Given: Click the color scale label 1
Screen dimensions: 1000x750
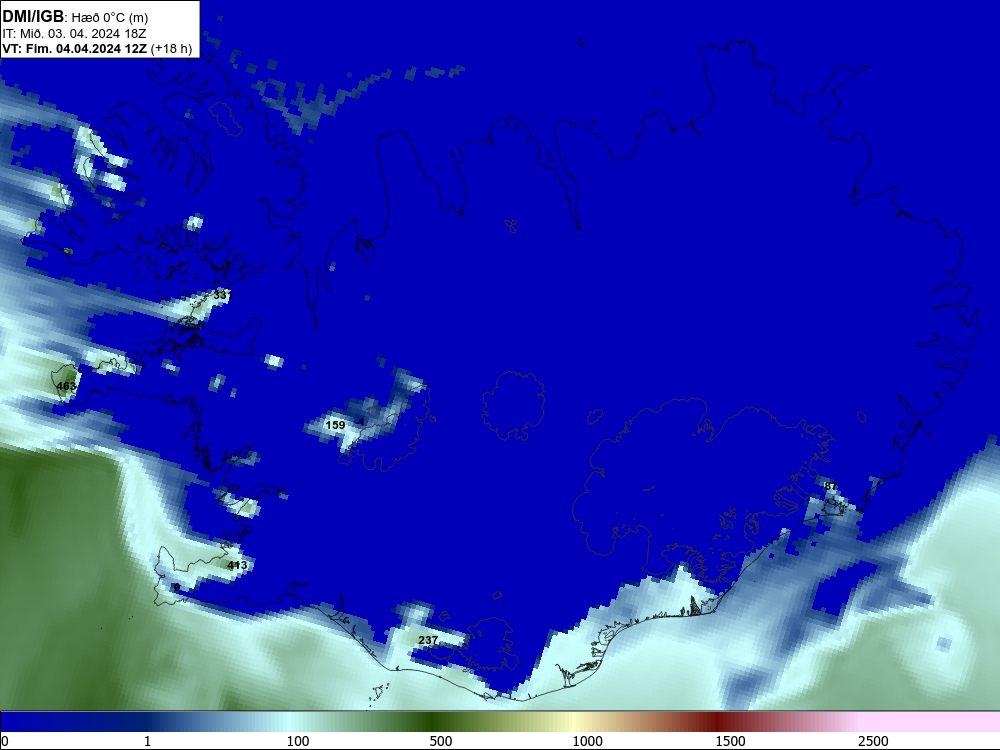Looking at the screenshot, I should pyautogui.click(x=147, y=741).
